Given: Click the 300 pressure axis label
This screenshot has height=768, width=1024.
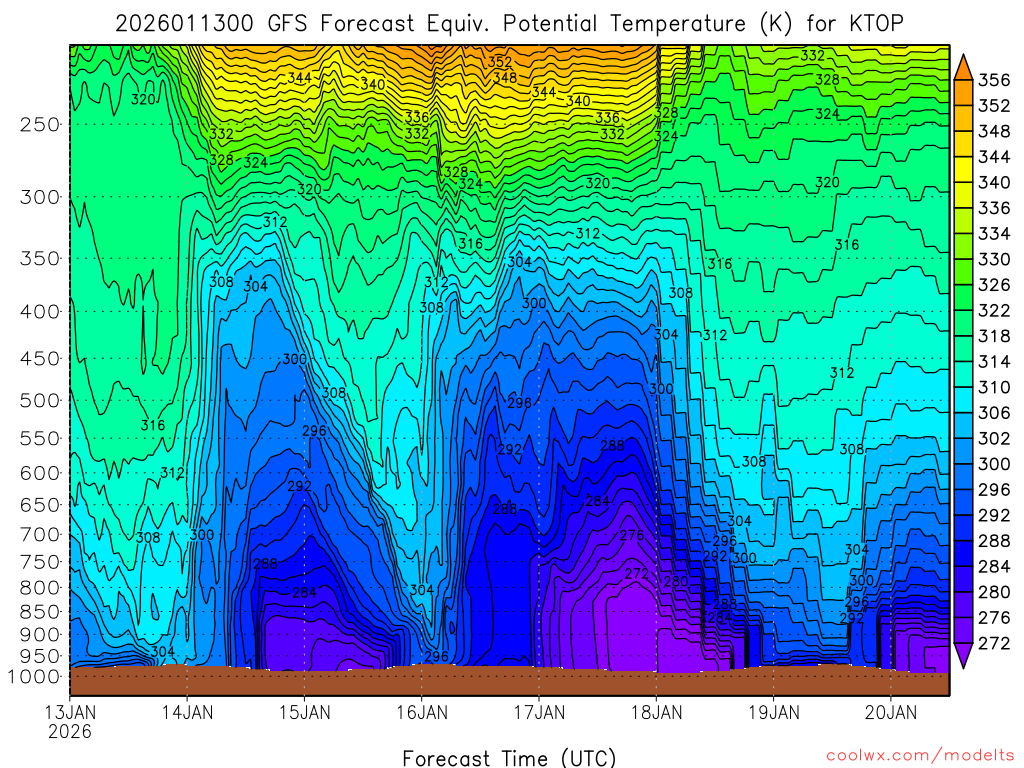Looking at the screenshot, I should 39,197.
